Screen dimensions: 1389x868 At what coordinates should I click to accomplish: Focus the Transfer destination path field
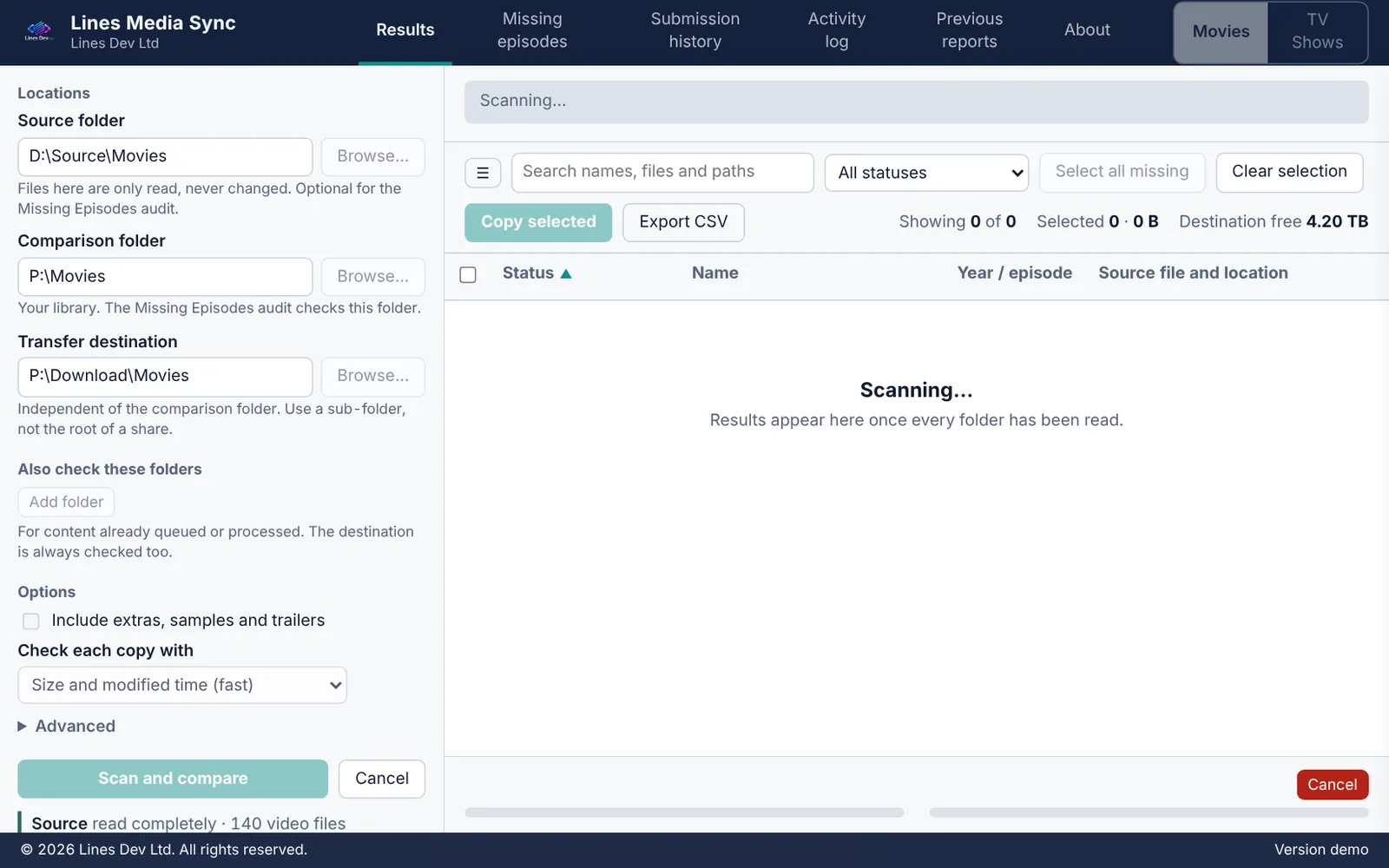[x=165, y=376]
